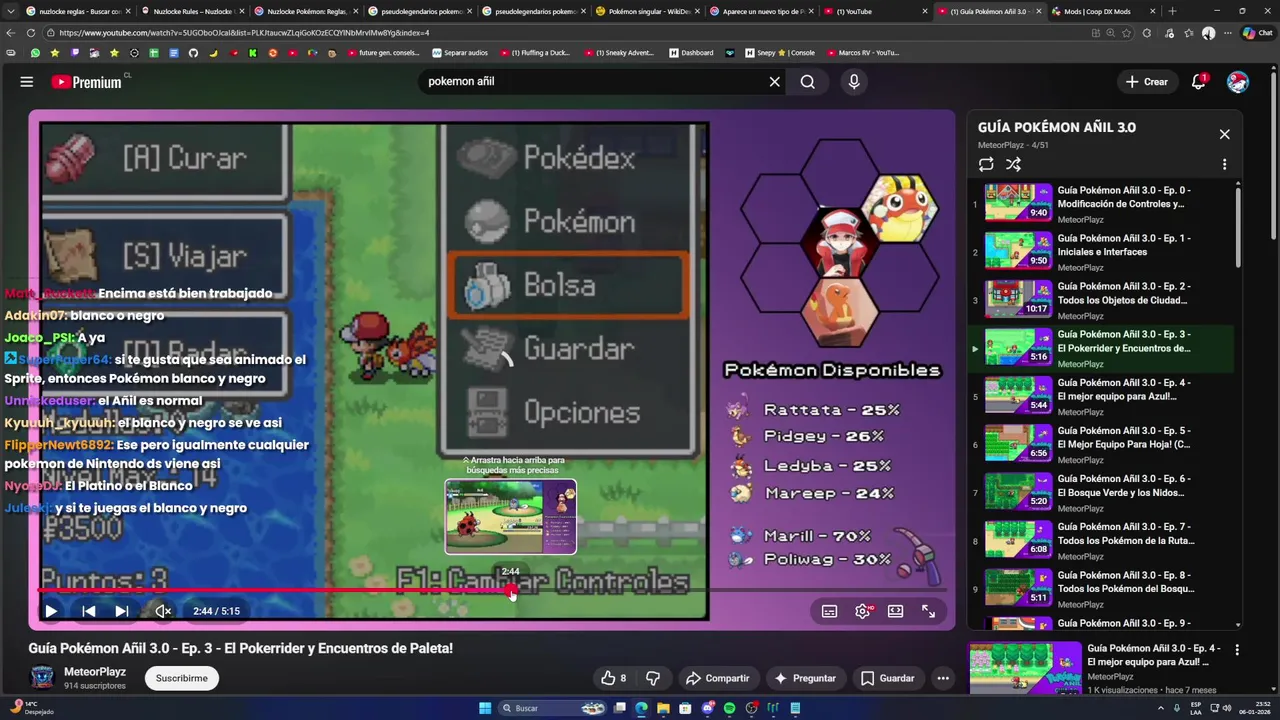
Task: Save the video with Guardar
Action: [888, 678]
